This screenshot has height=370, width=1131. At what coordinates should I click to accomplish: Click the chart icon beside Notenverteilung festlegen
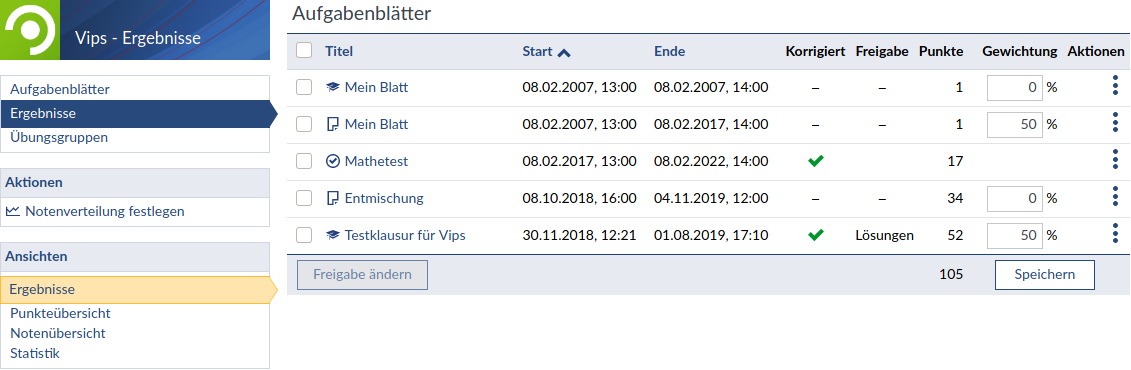(13, 212)
